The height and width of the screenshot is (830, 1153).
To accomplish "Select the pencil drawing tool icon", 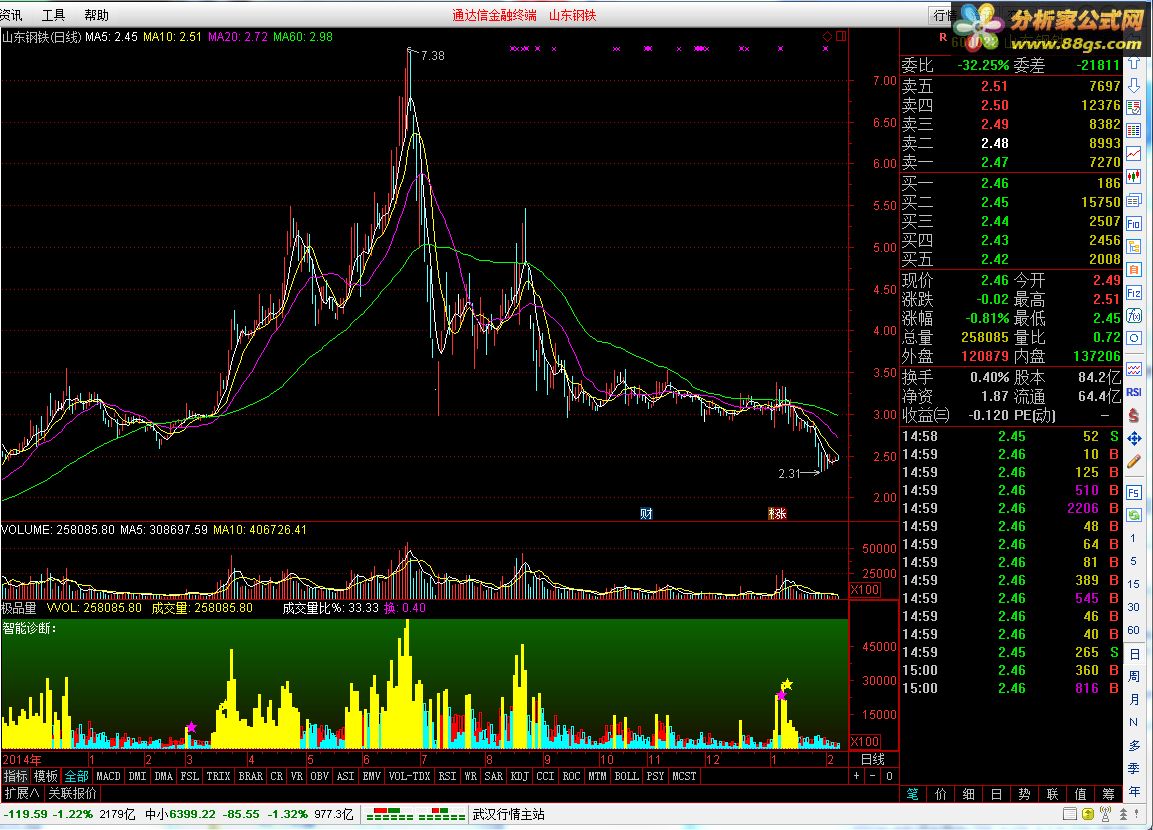I will pyautogui.click(x=1134, y=462).
